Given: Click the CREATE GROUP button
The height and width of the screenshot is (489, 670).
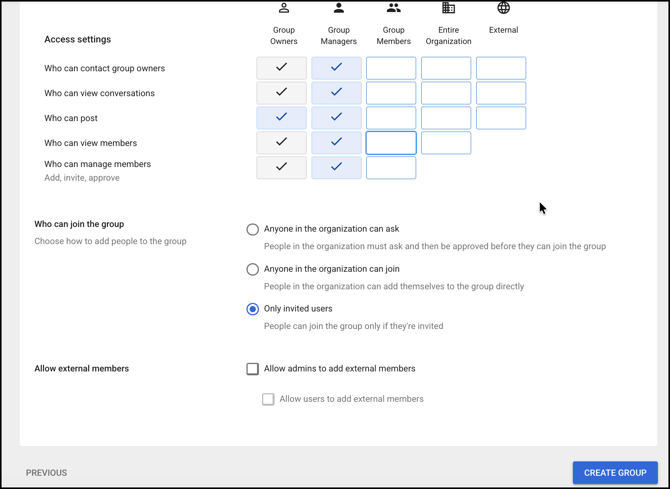Looking at the screenshot, I should click(615, 473).
